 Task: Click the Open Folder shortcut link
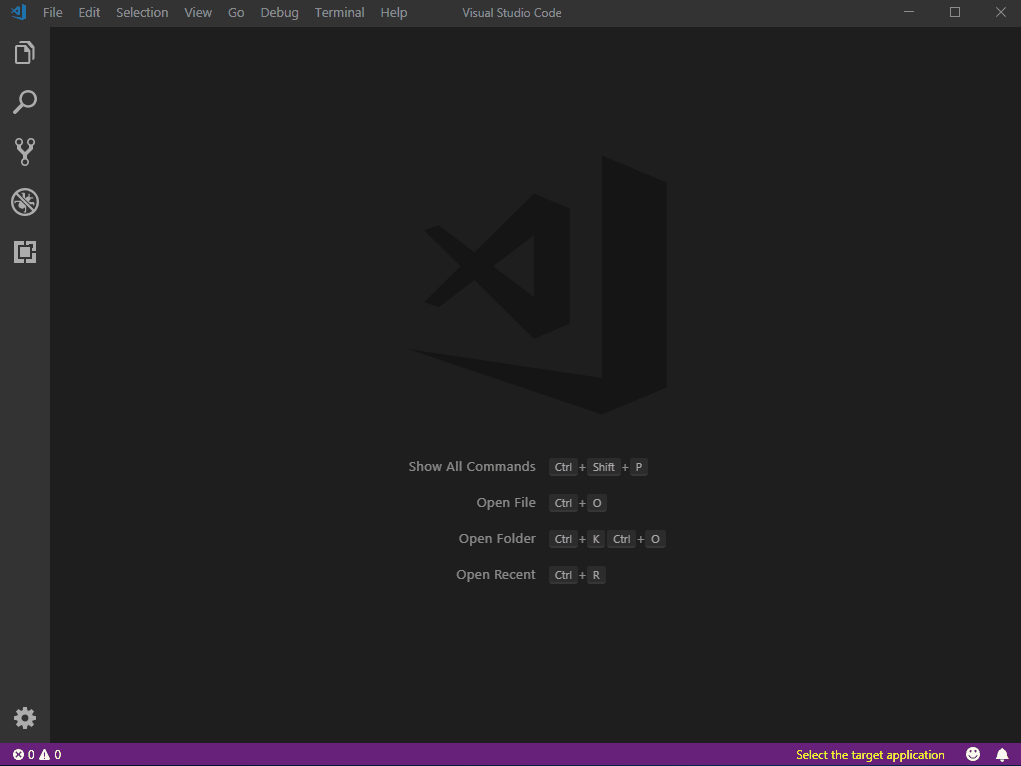(x=497, y=538)
